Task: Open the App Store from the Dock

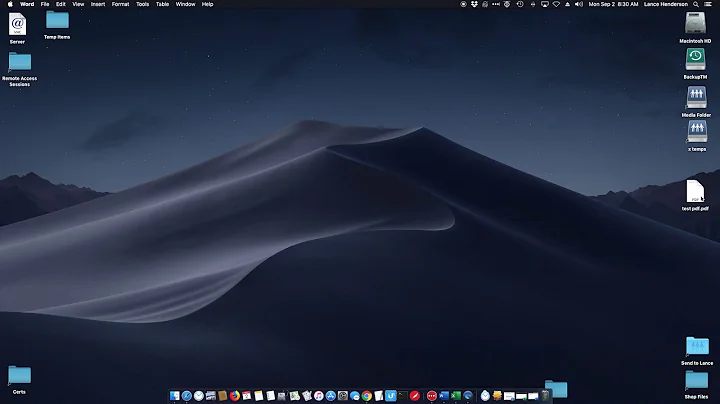Action: (331, 396)
